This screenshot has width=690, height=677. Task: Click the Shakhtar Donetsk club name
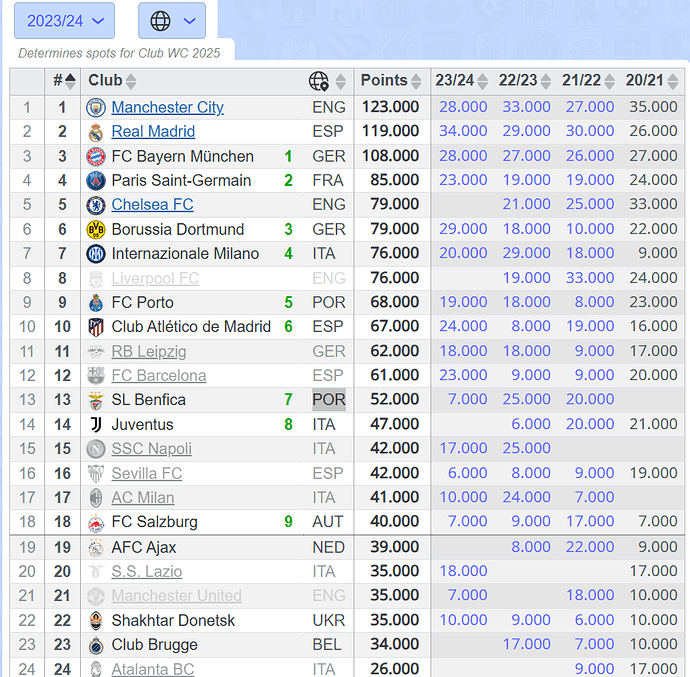coord(173,620)
